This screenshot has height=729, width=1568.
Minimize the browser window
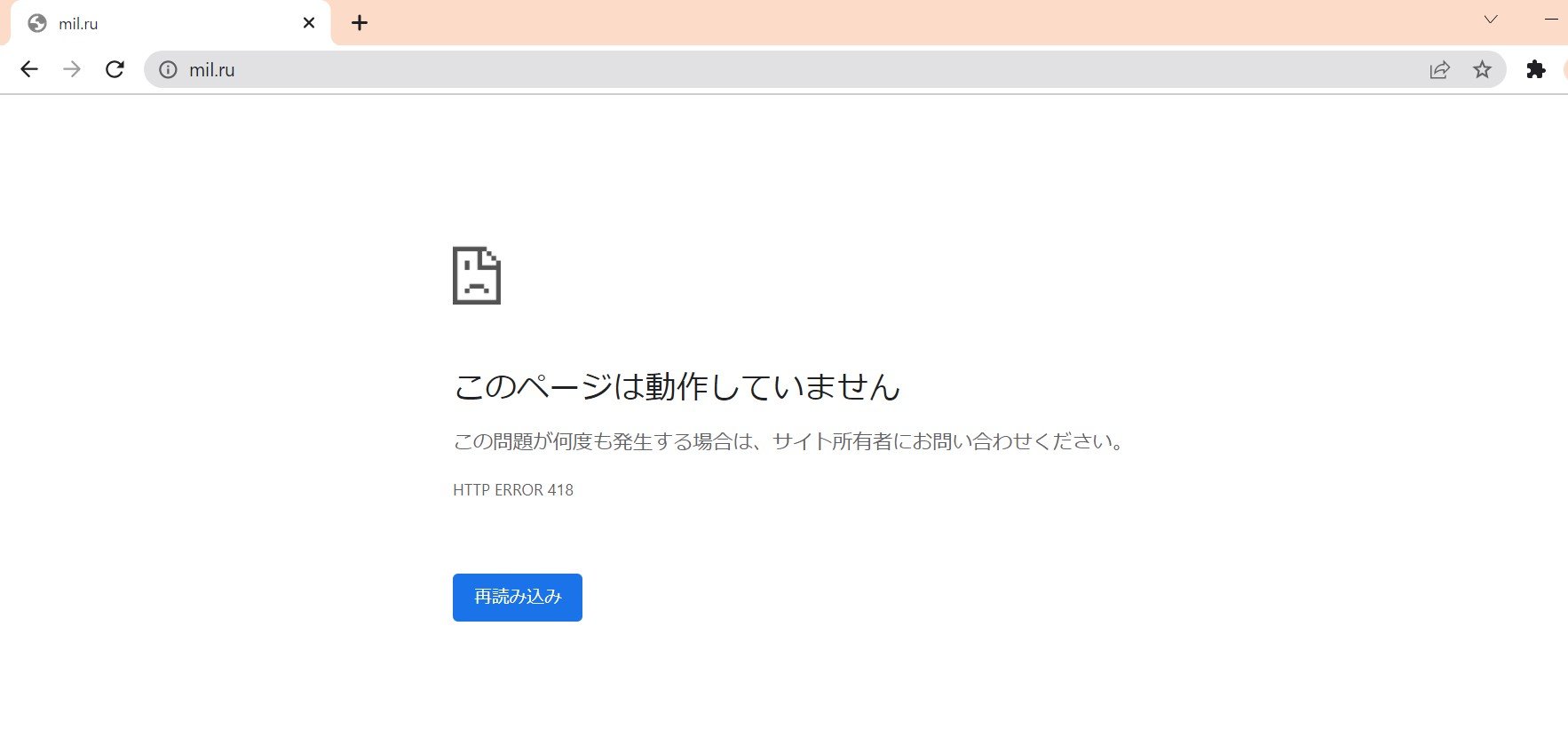[x=1552, y=20]
